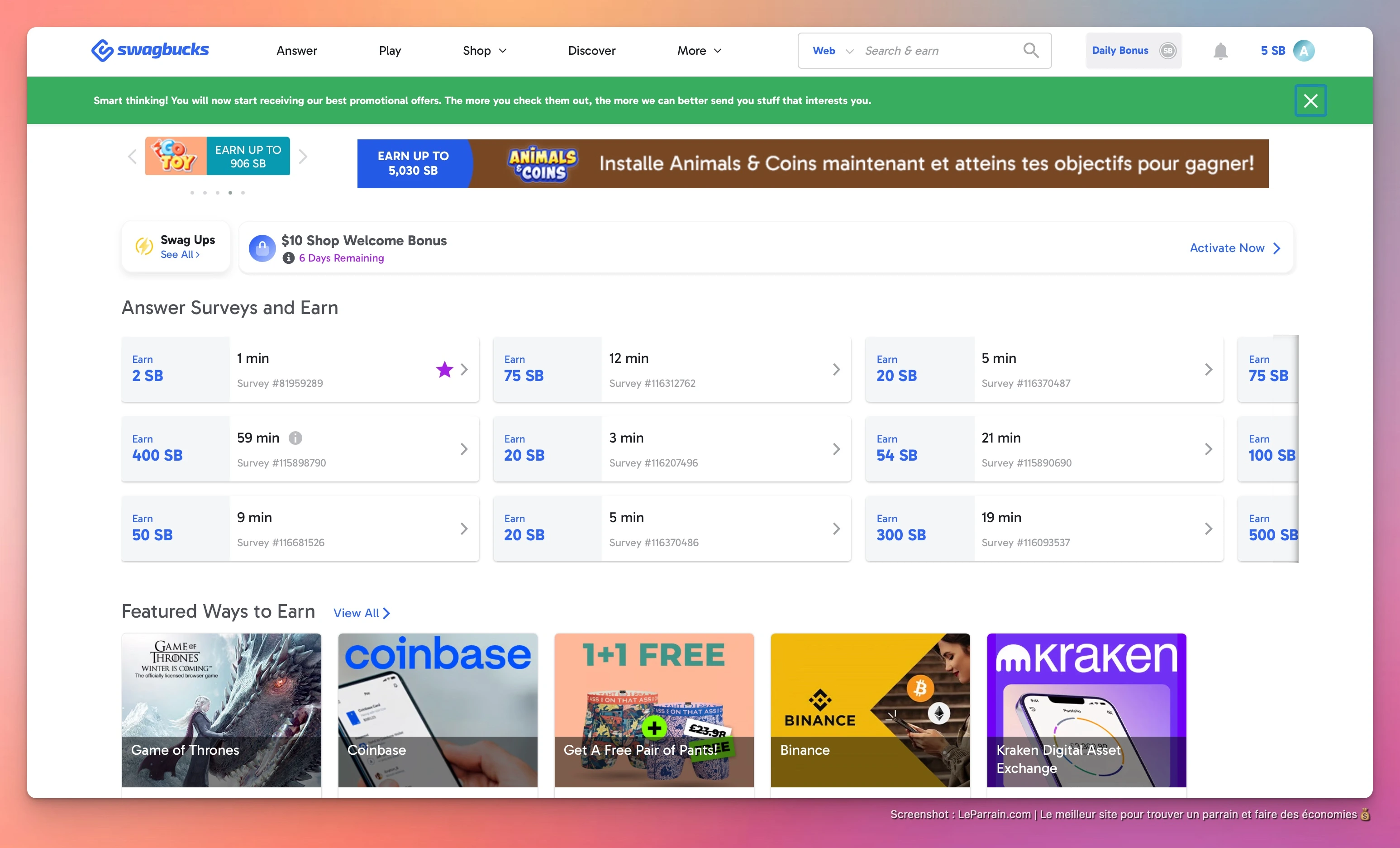Select the Answer navigation item
The height and width of the screenshot is (848, 1400).
click(296, 51)
